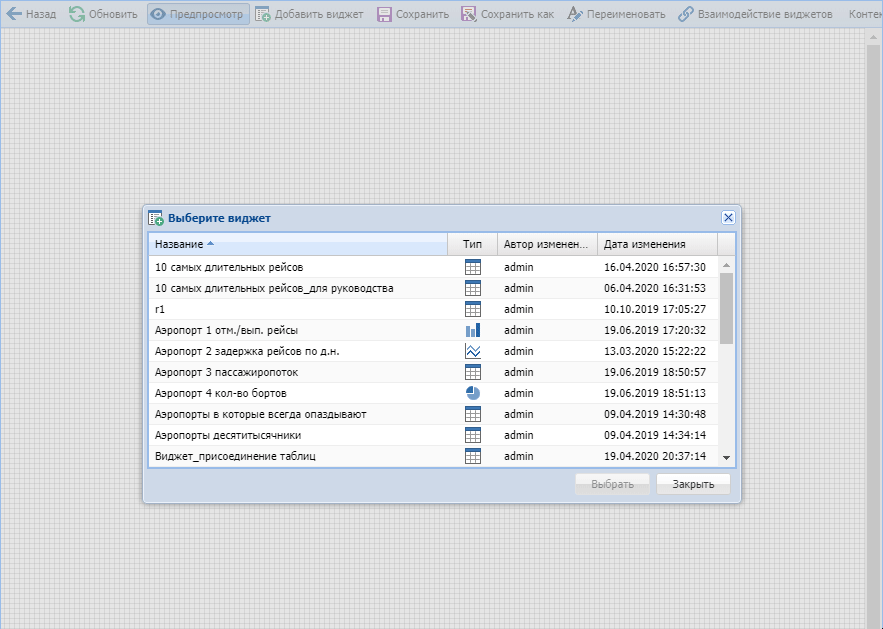This screenshot has width=883, height=629.
Task: Click the Выбрать button in the dialog
Action: click(x=612, y=484)
